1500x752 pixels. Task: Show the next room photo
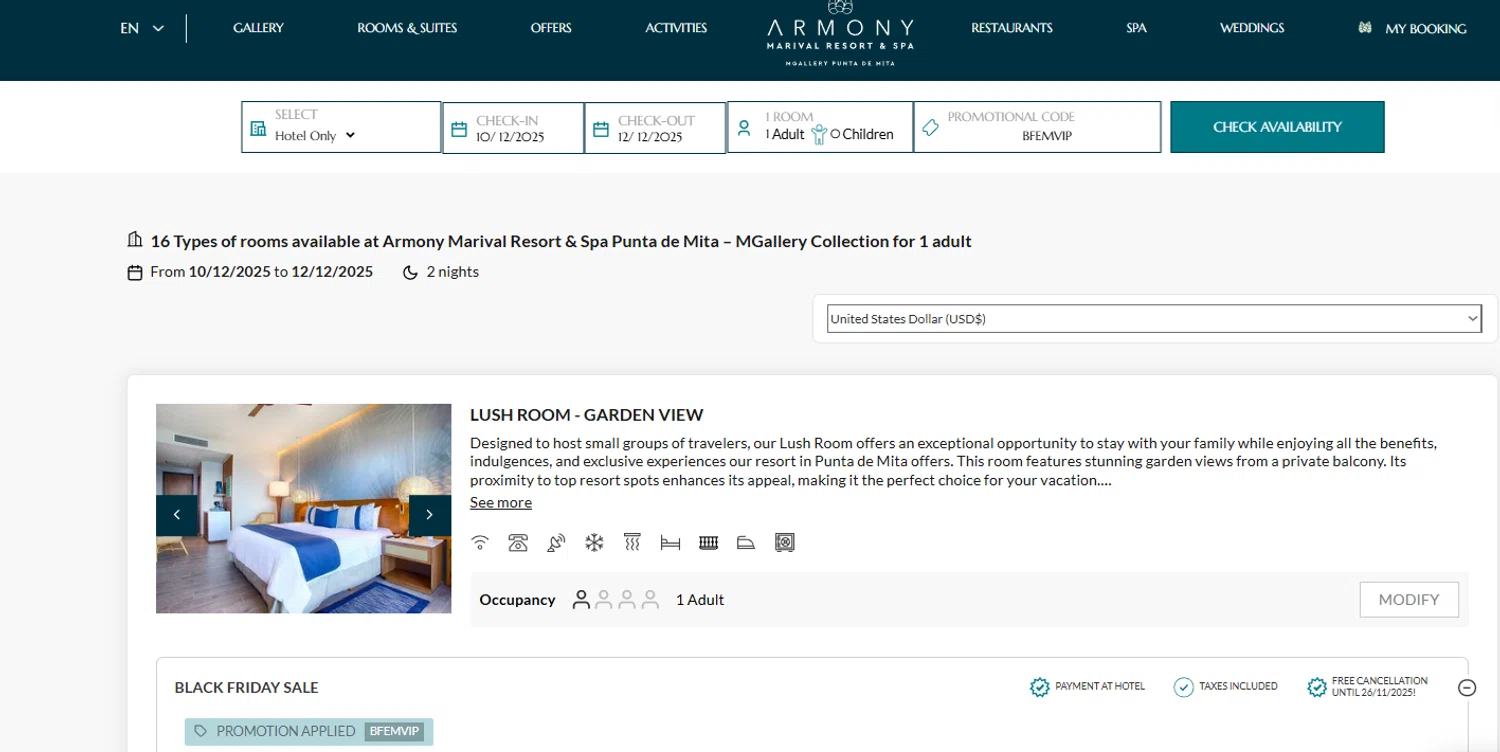tap(430, 515)
